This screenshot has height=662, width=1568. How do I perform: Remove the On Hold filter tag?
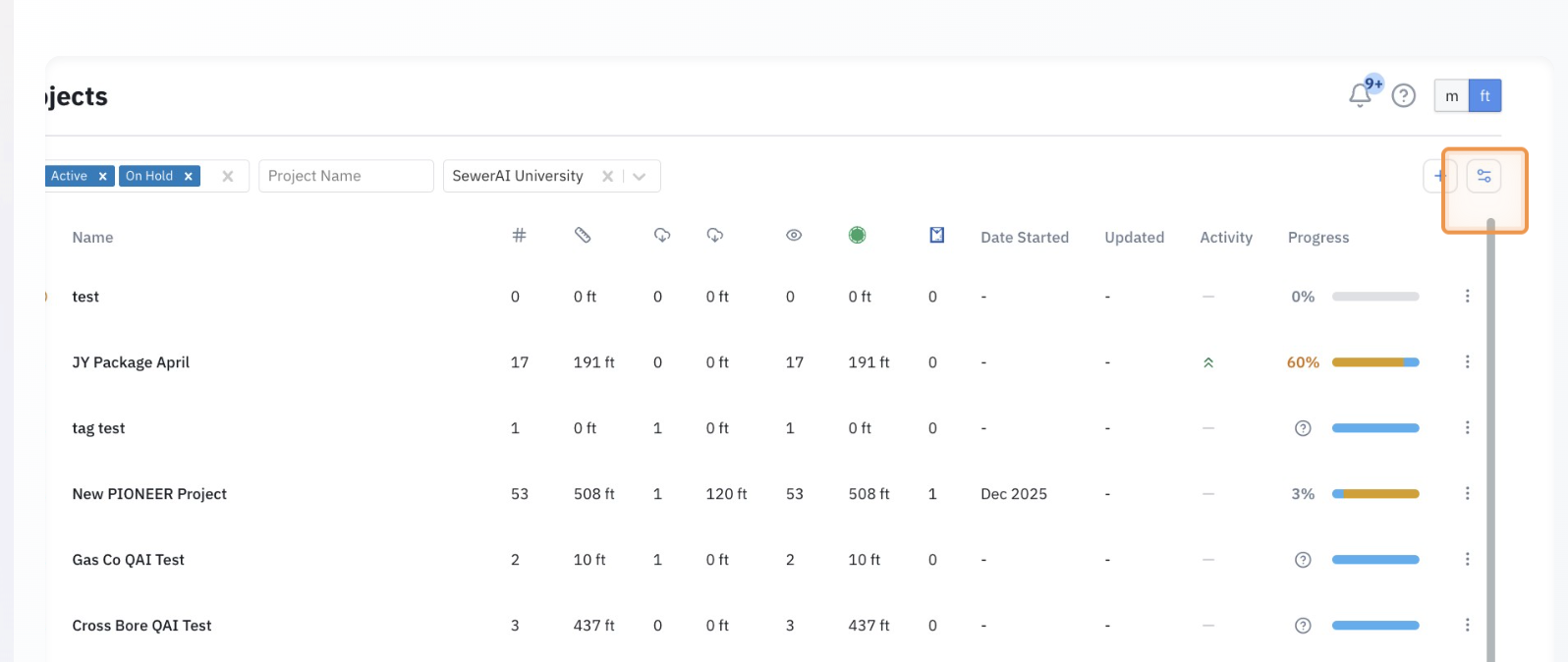(x=189, y=177)
